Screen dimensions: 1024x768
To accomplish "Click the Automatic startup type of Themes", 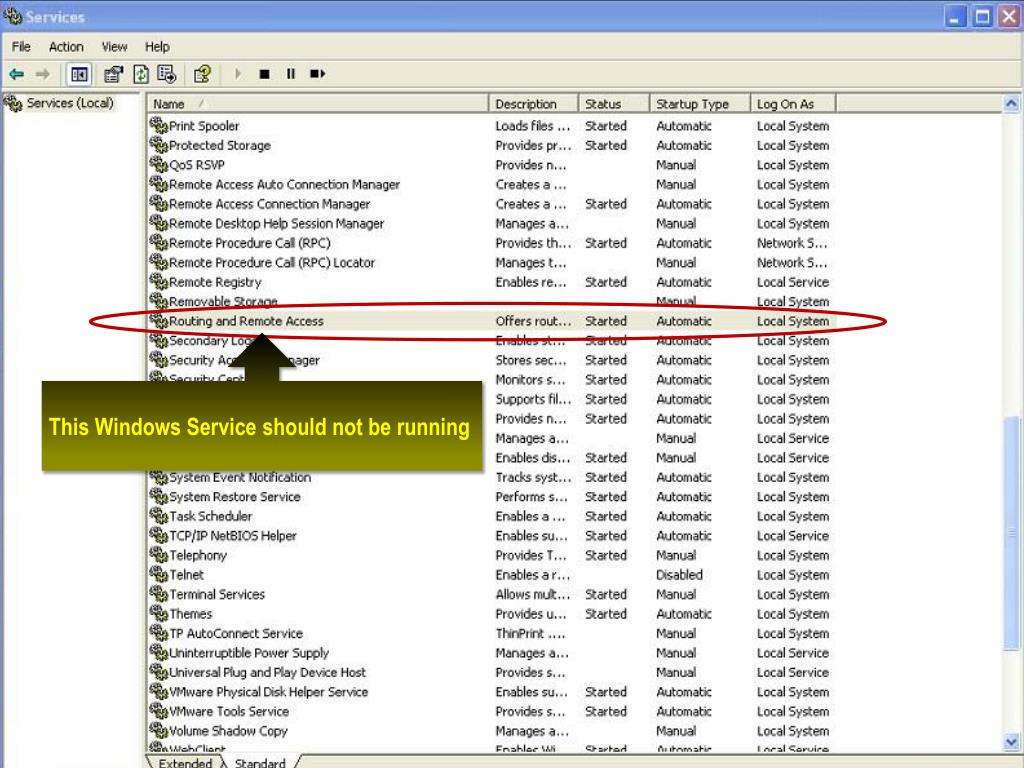I will (684, 614).
